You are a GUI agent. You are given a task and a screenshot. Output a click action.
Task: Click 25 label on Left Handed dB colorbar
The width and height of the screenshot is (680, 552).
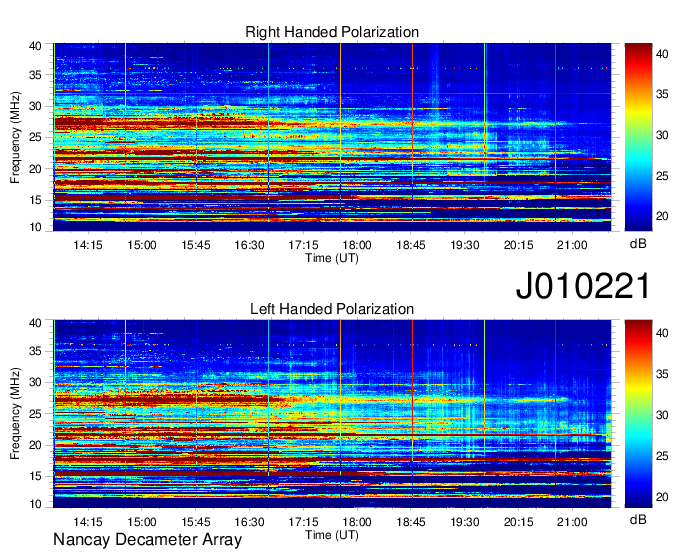click(662, 456)
